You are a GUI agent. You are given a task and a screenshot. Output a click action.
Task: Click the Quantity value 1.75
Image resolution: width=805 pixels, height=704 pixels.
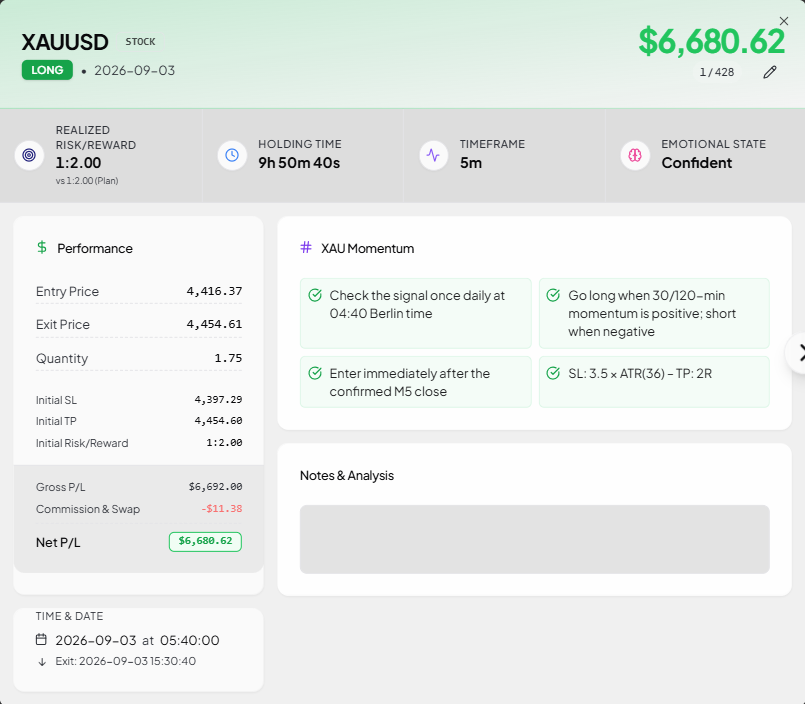pos(228,358)
